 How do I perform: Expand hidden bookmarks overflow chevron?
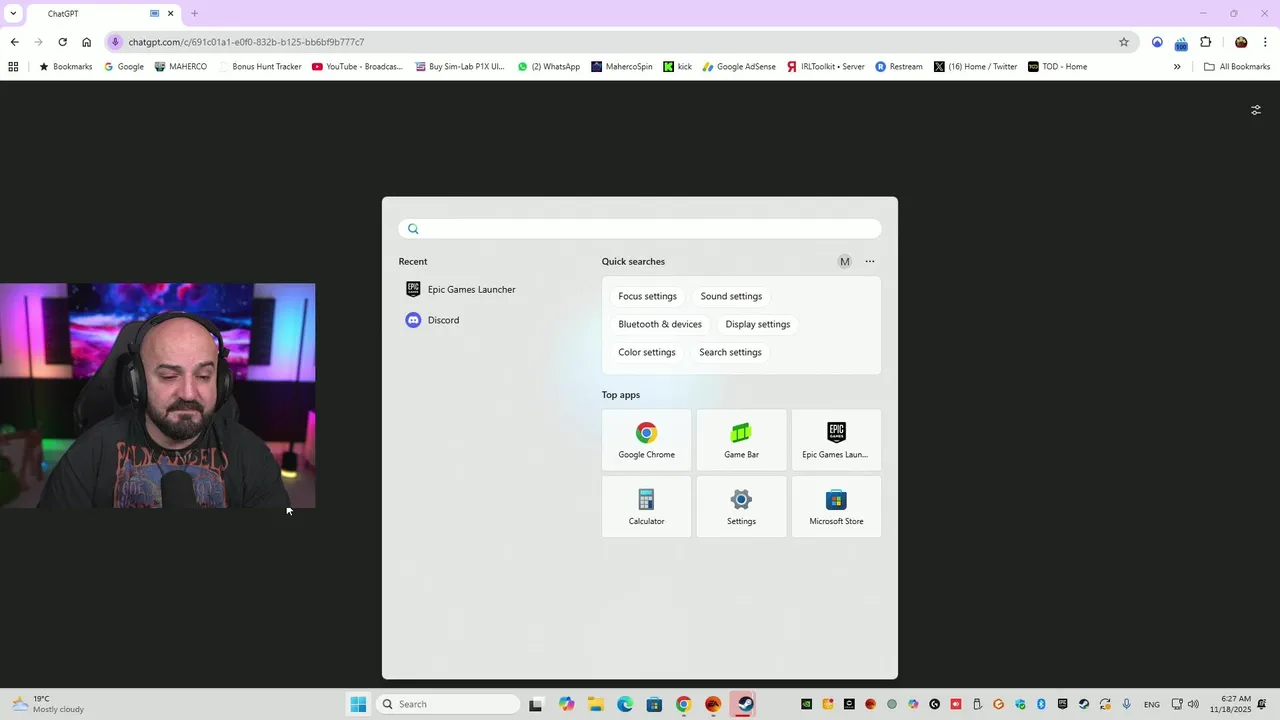(x=1177, y=67)
